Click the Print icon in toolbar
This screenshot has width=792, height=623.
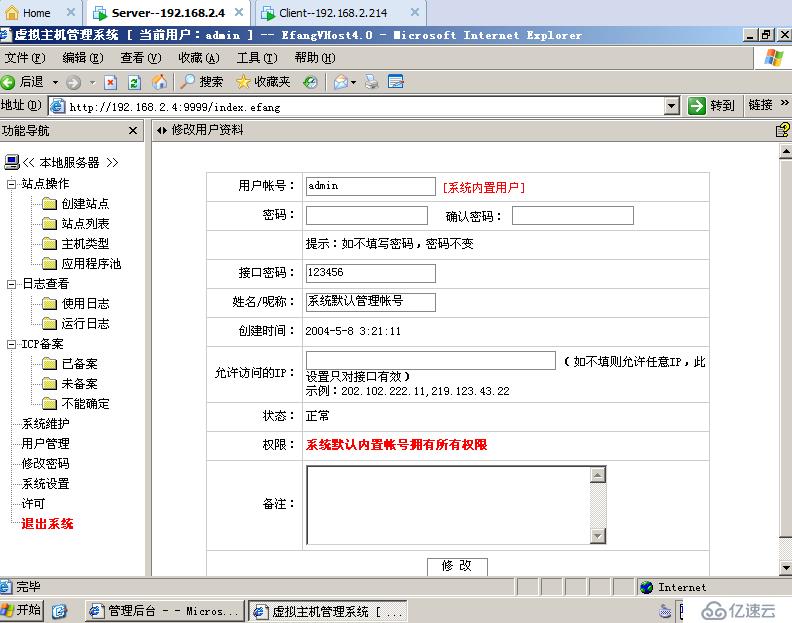pos(372,82)
